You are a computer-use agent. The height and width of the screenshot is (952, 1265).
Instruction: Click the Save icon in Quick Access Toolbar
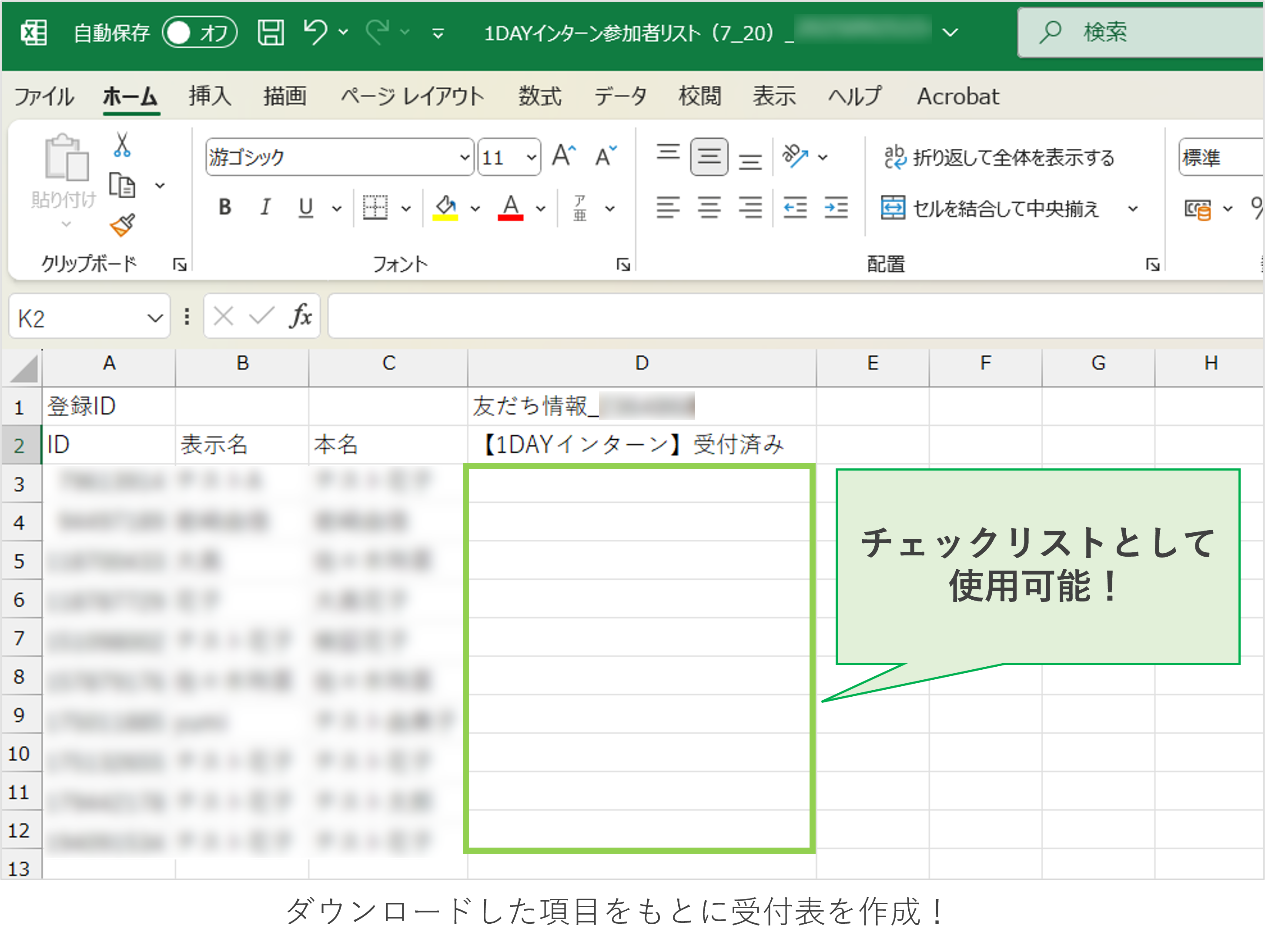click(x=271, y=33)
